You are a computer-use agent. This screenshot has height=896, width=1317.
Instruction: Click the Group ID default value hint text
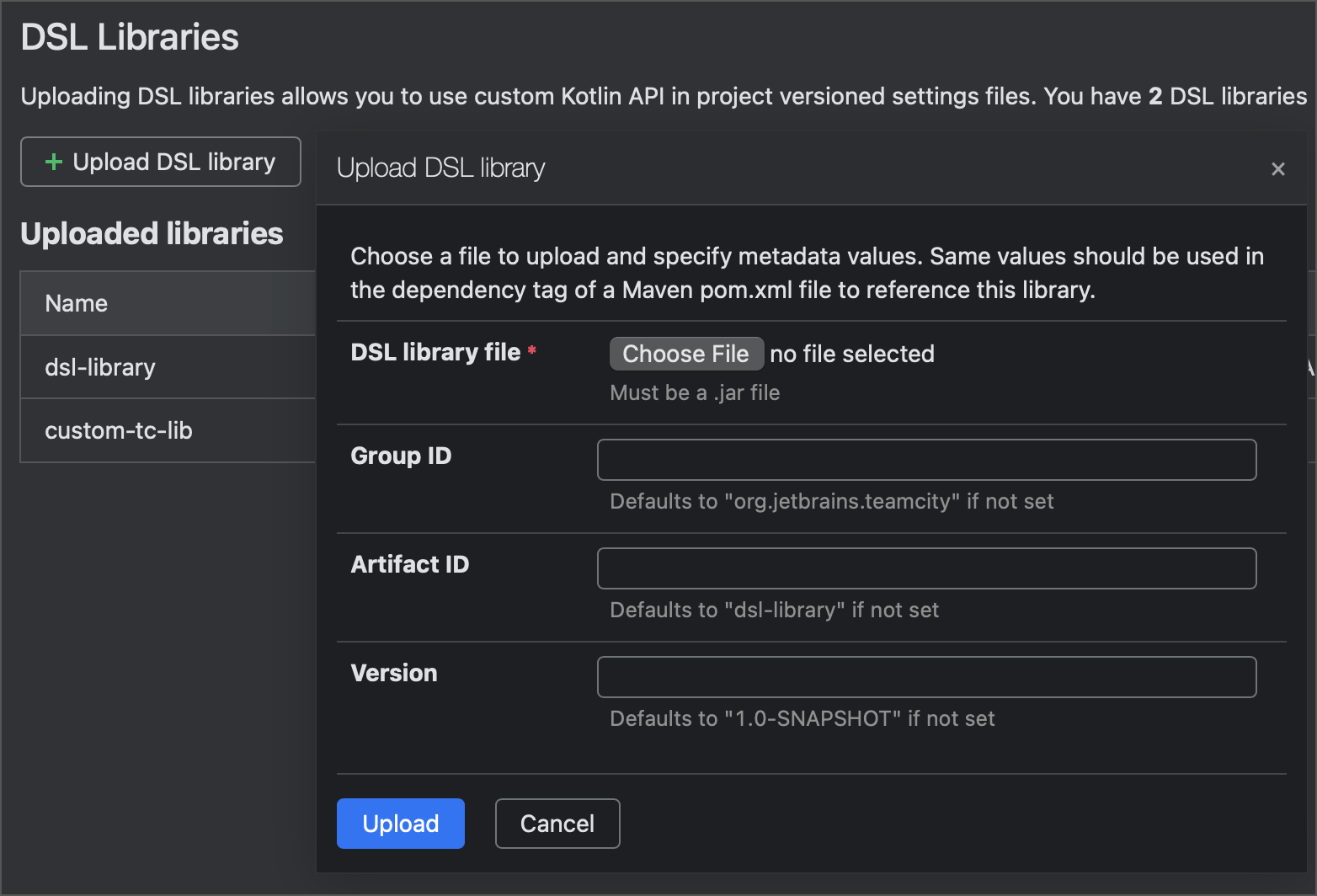click(831, 501)
